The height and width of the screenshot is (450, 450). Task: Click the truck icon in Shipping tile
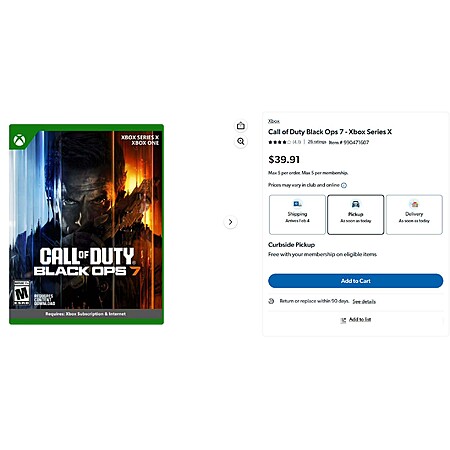point(297,204)
